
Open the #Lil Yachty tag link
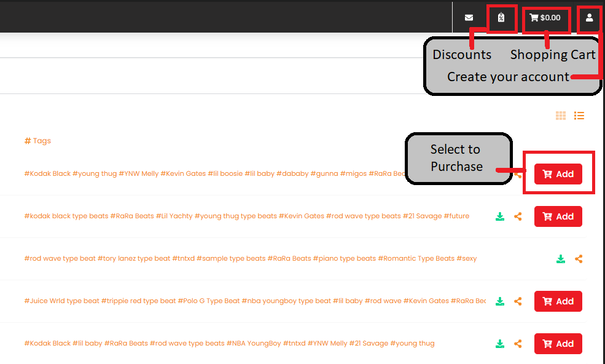pos(174,216)
